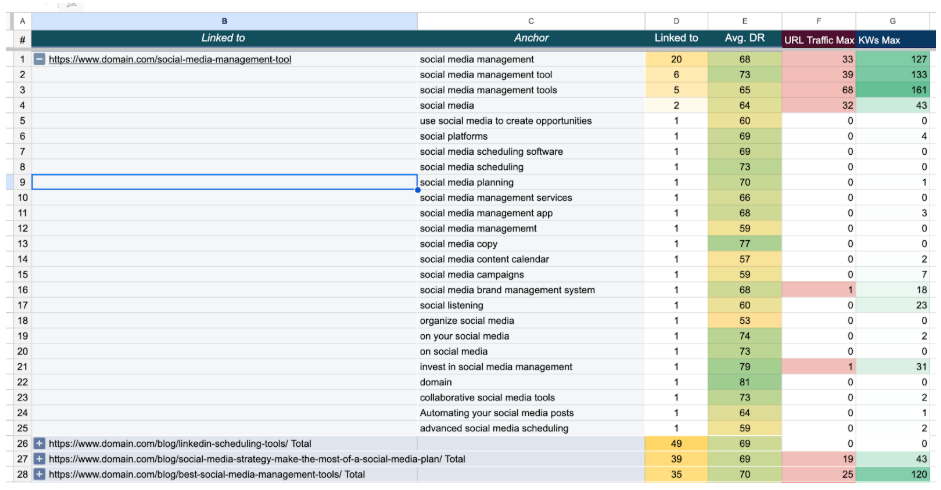The width and height of the screenshot is (941, 490).
Task: Select anchor cell 'social media management tool'
Action: [x=531, y=74]
